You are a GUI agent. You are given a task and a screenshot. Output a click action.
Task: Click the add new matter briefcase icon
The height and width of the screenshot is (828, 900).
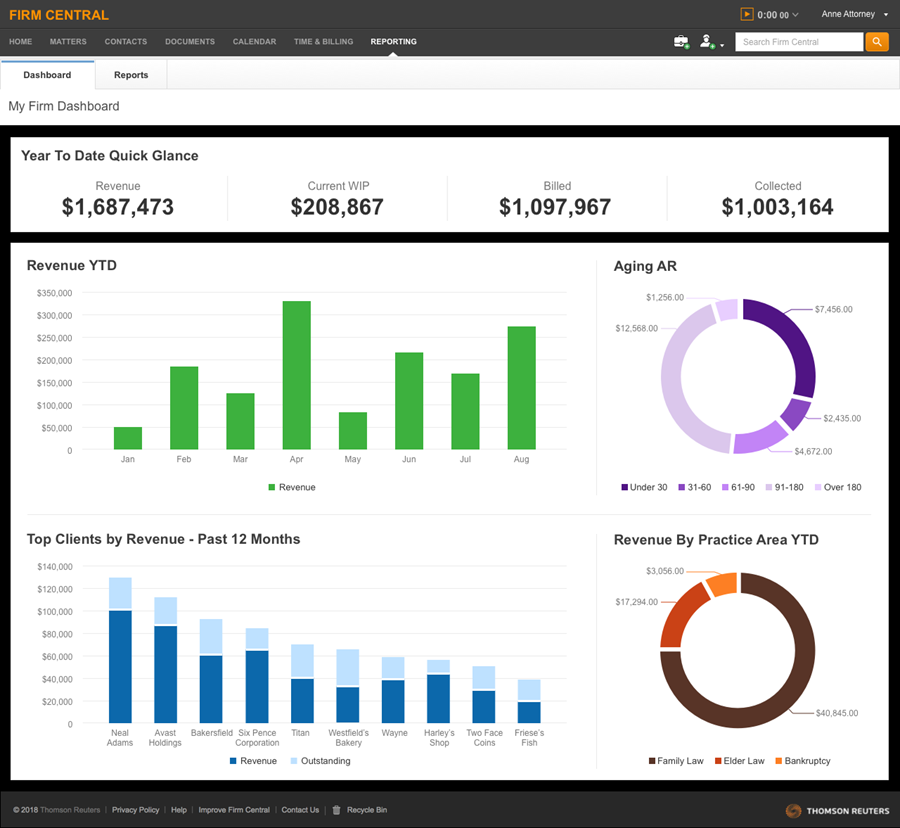681,42
